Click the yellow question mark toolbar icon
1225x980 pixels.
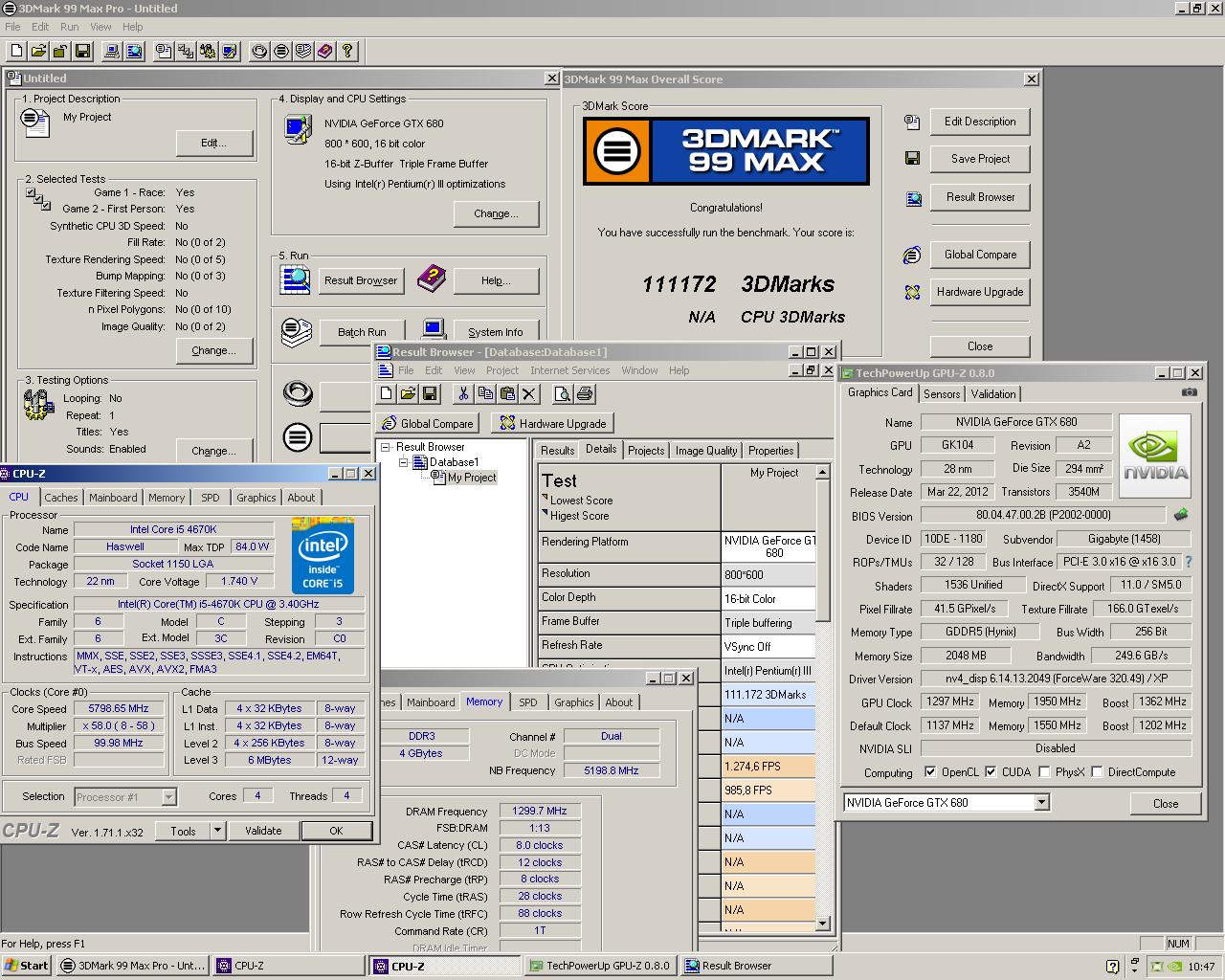pos(347,51)
